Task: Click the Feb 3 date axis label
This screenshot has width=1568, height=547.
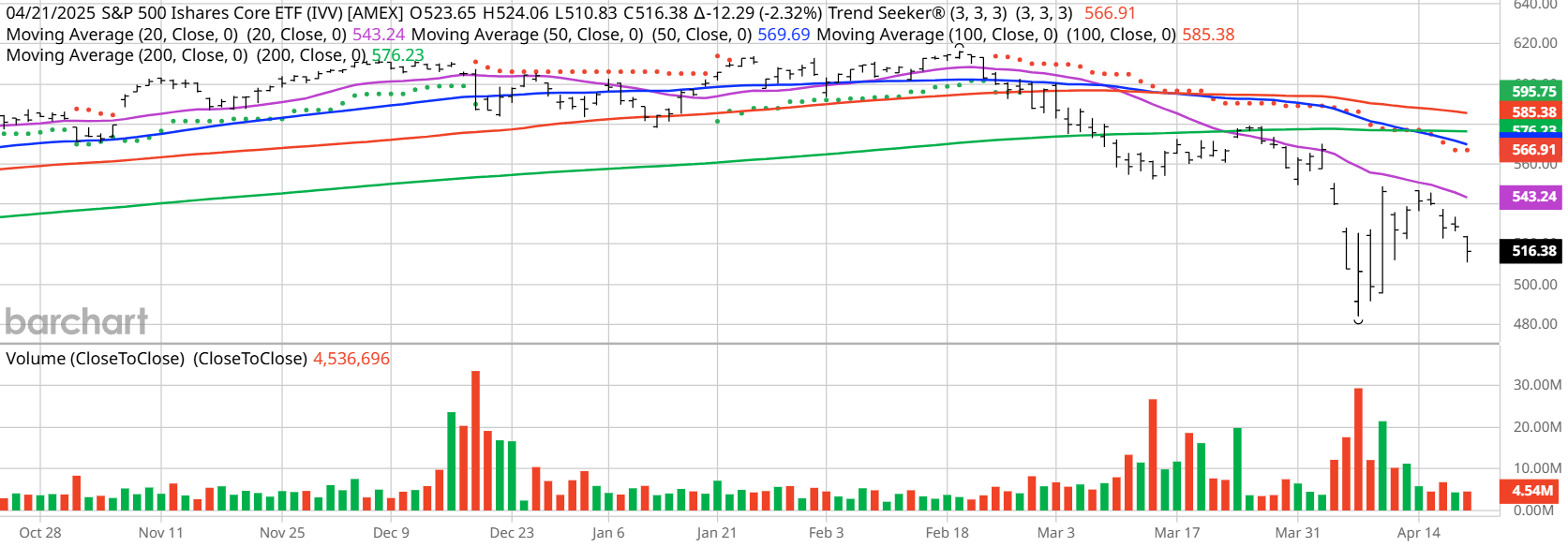Action: tap(827, 532)
